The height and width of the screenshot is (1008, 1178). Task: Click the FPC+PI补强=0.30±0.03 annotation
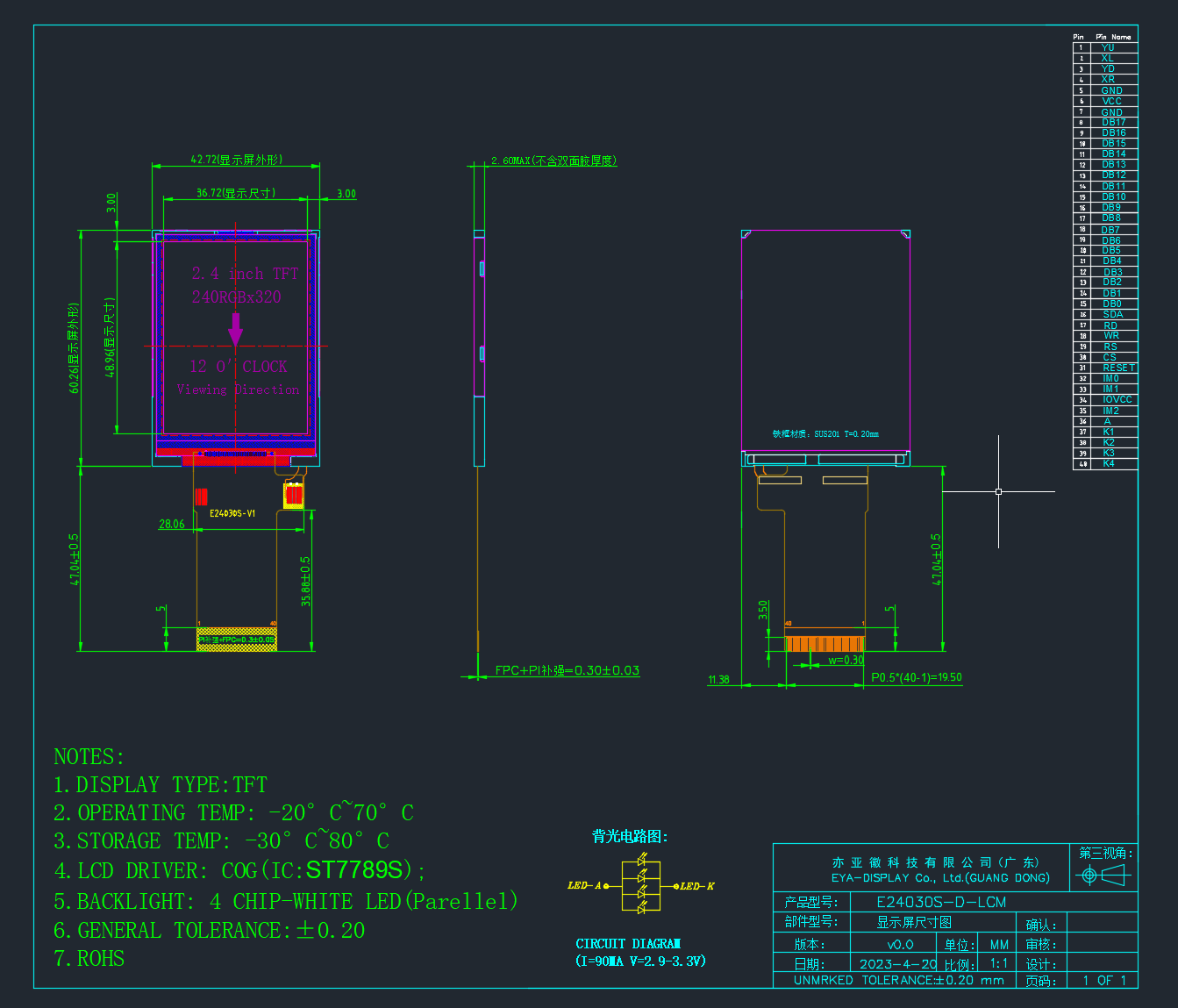(568, 670)
